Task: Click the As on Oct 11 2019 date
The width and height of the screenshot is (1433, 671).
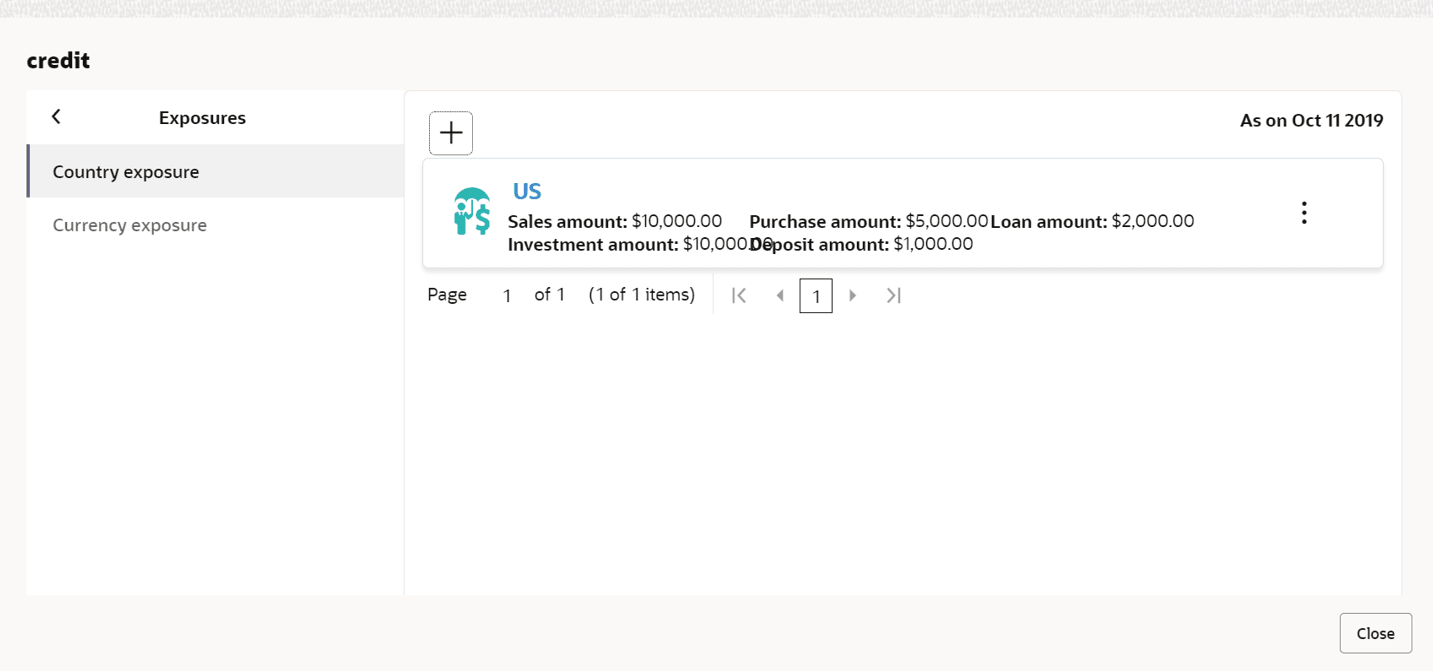Action: tap(1311, 121)
